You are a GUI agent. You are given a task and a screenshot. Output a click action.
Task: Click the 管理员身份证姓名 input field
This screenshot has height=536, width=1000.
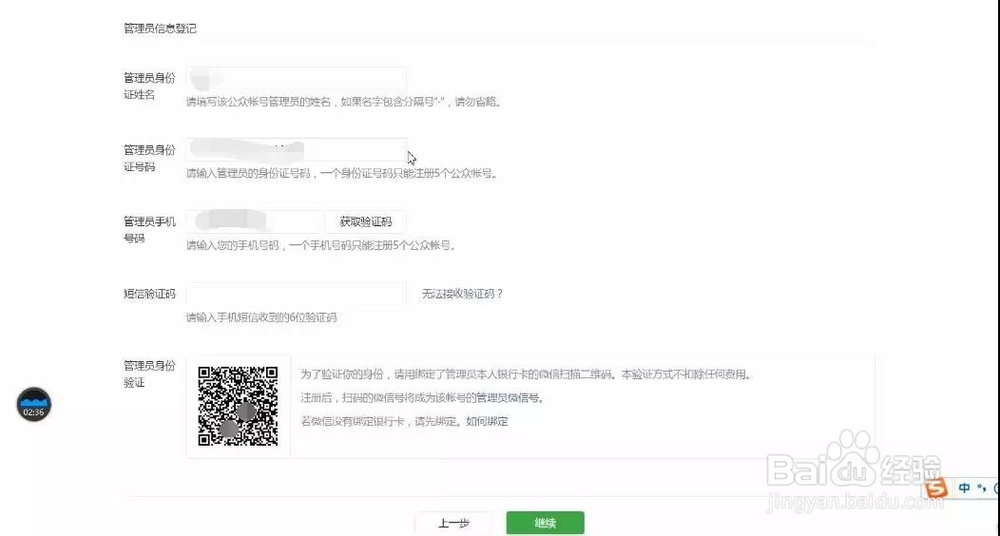pos(296,78)
